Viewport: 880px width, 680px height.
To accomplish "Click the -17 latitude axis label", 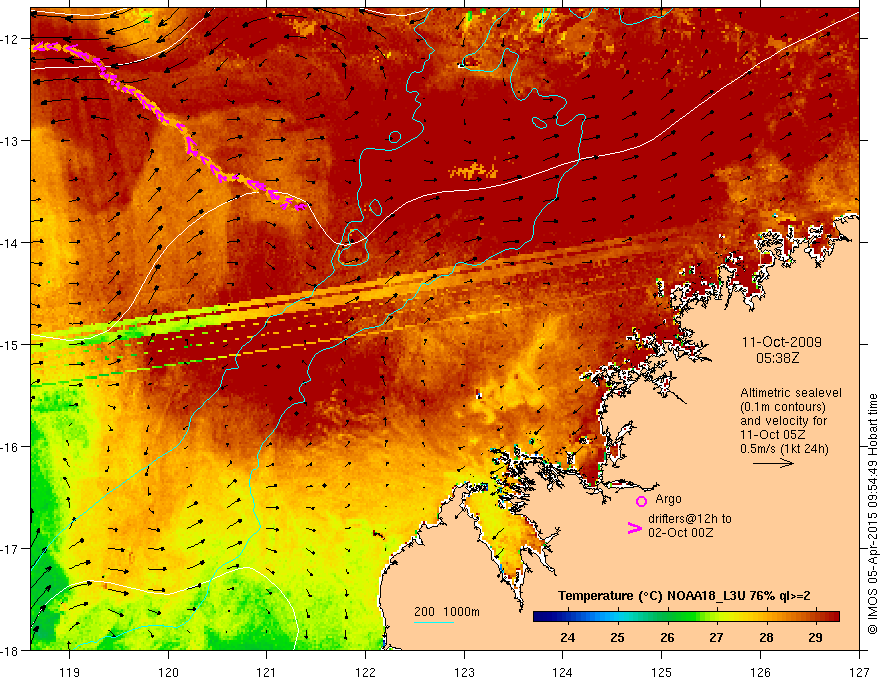I will [x=10, y=549].
